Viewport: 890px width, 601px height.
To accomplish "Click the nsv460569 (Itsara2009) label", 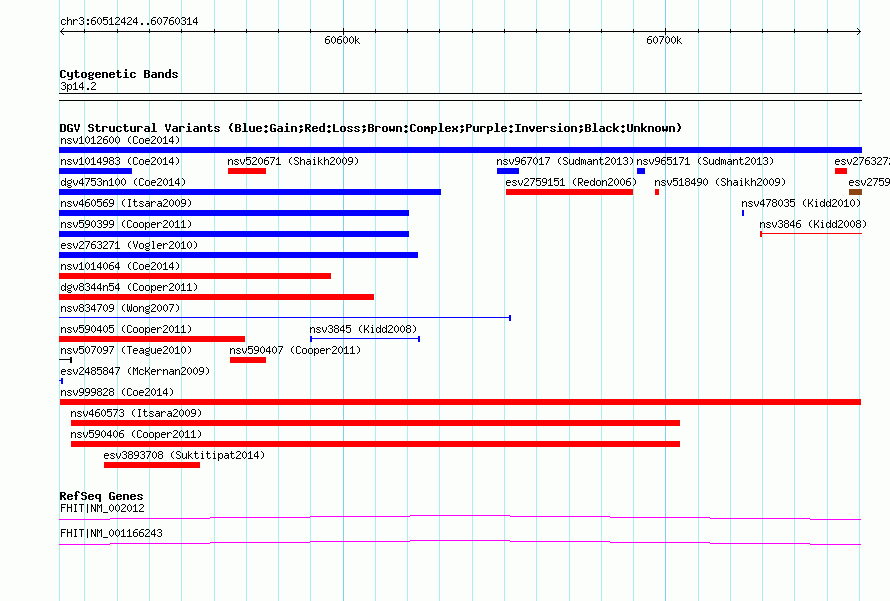I will [126, 203].
